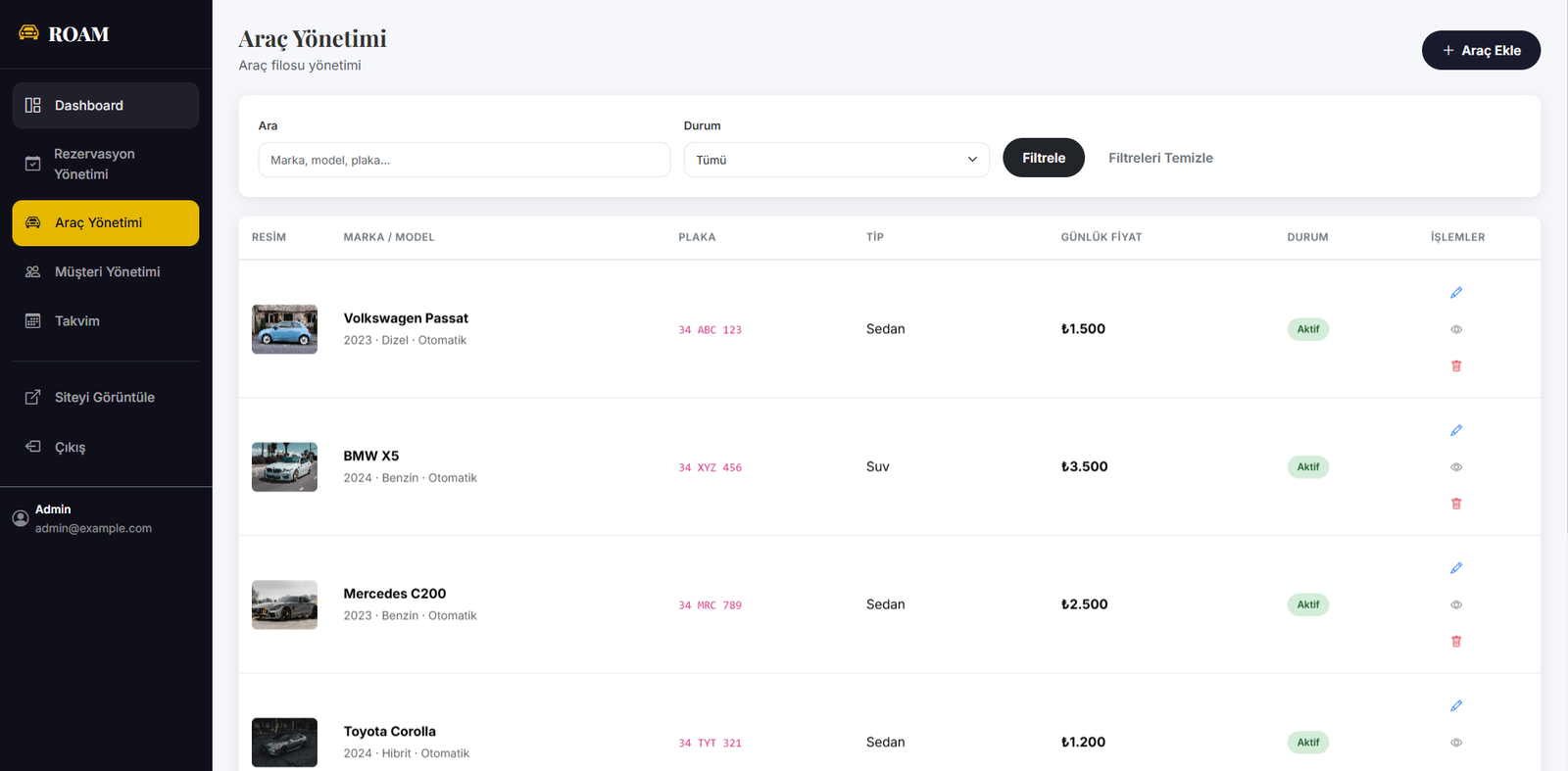Viewport: 1568px width, 771px height.
Task: Click the pencil icon for Toyota Corolla
Action: 1455,706
